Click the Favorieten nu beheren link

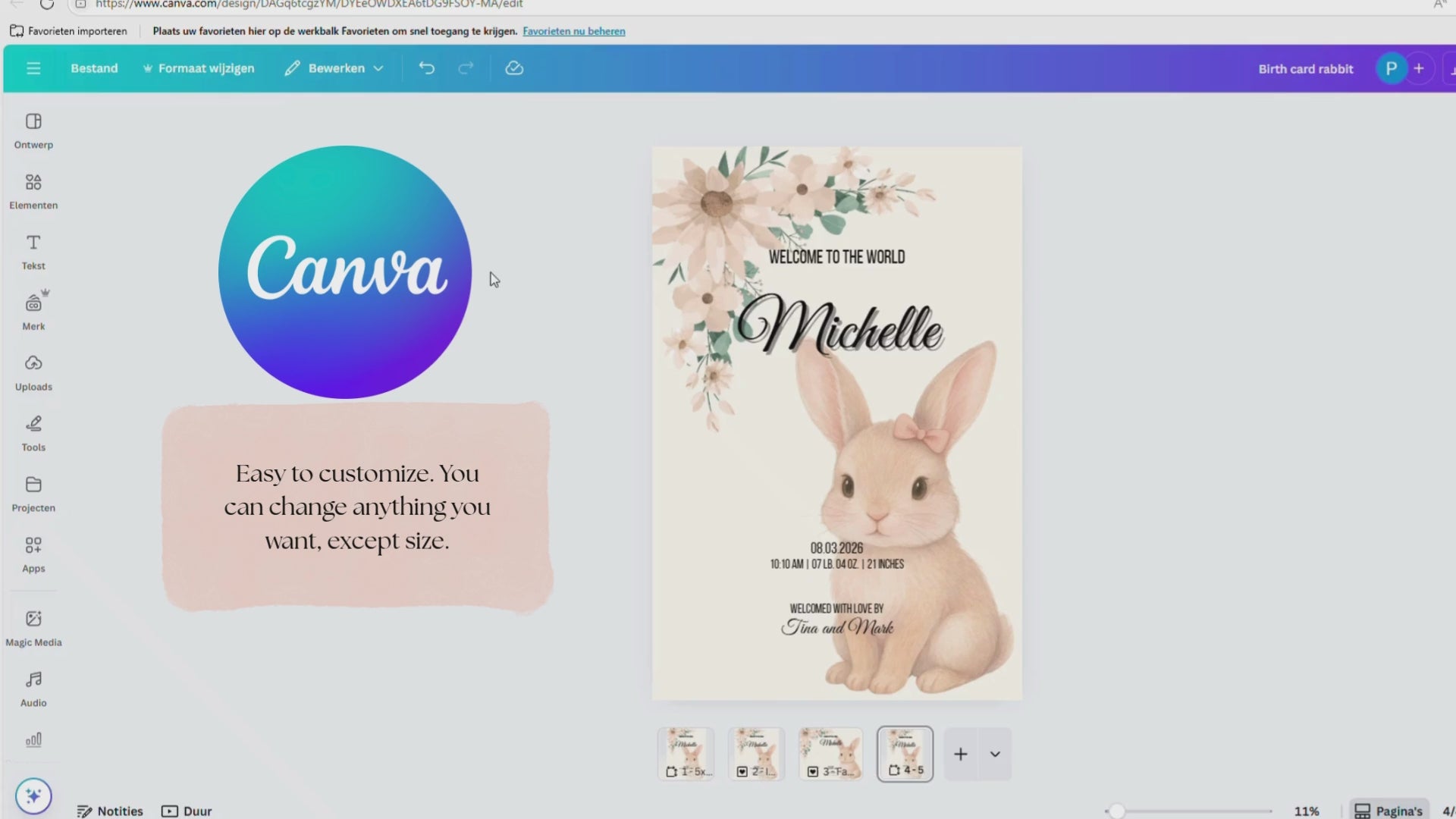tap(574, 31)
